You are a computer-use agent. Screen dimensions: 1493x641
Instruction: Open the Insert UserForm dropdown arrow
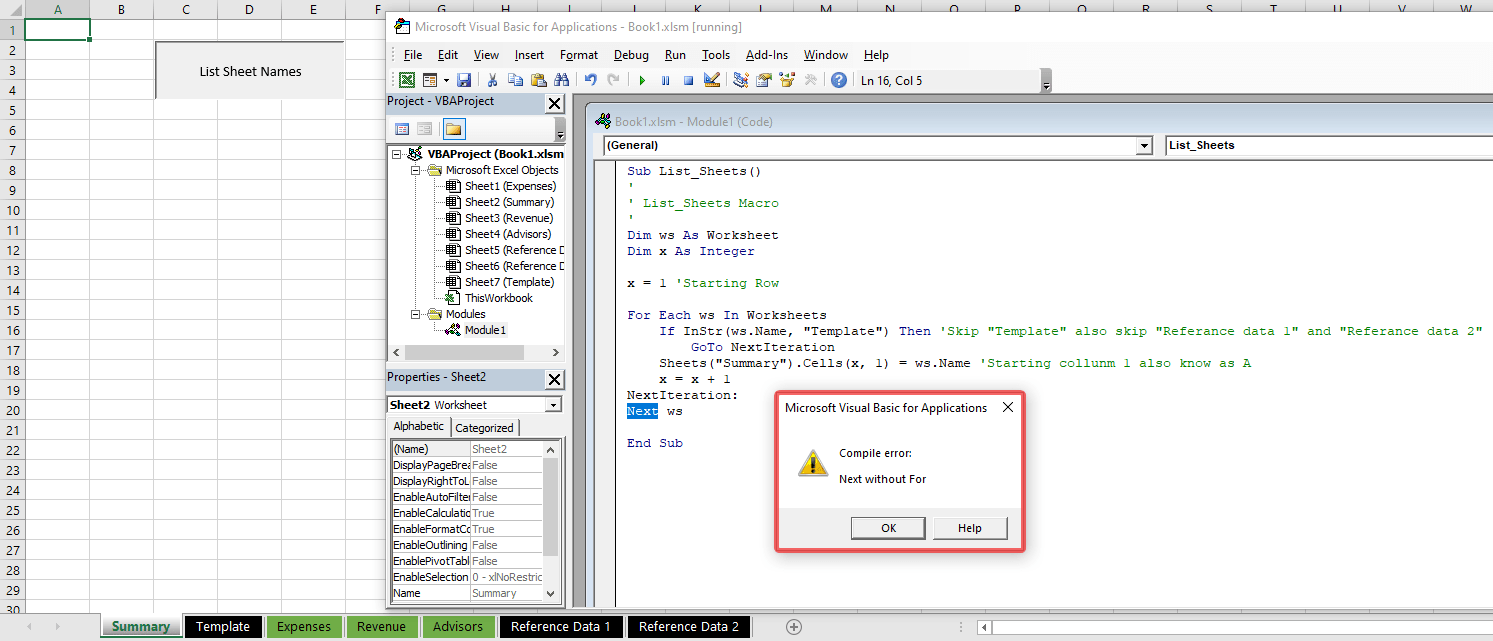pyautogui.click(x=445, y=80)
